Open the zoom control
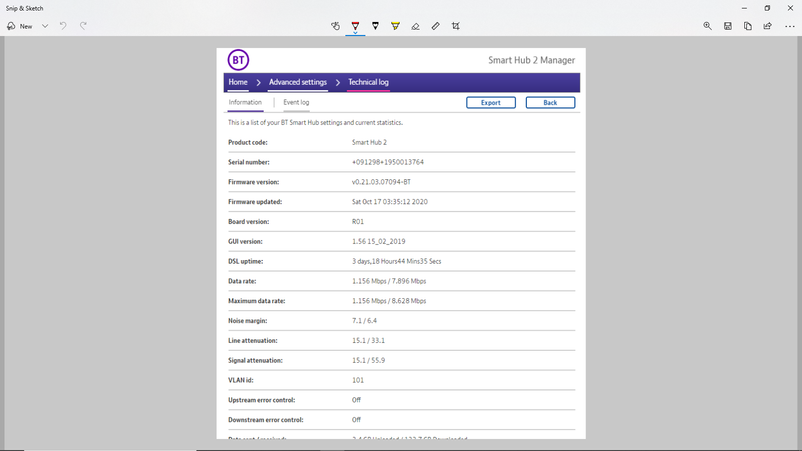Screen dimensions: 802x451 (x=707, y=26)
